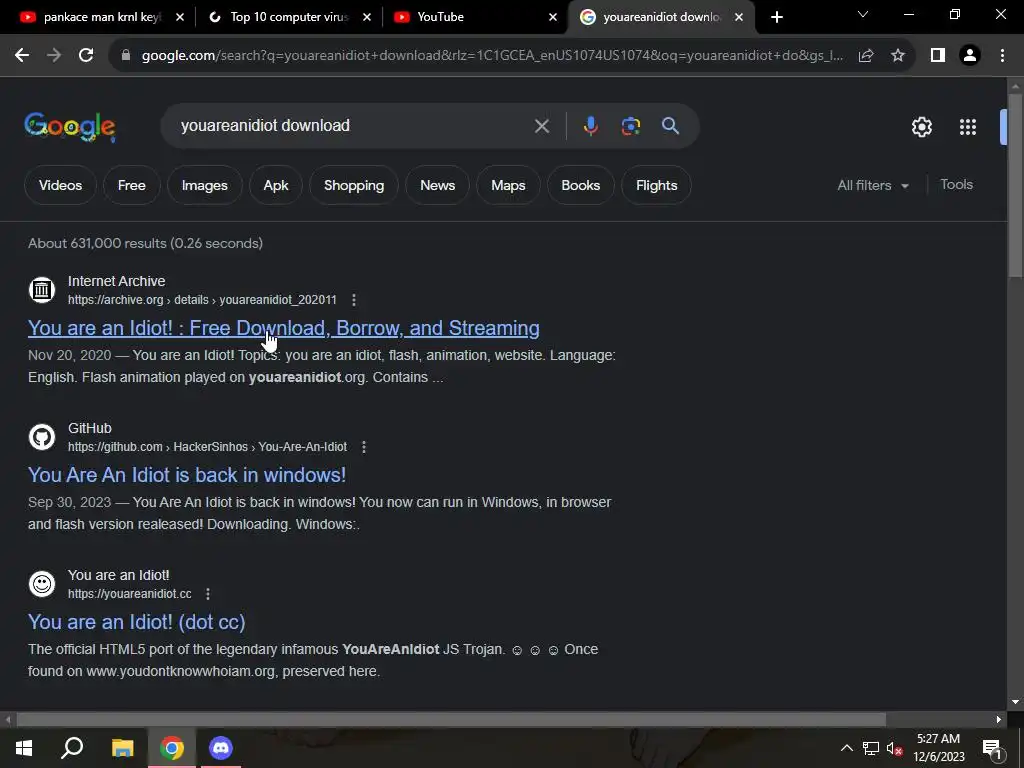Open Windows notification center
The width and height of the screenshot is (1024, 768).
pos(992,748)
